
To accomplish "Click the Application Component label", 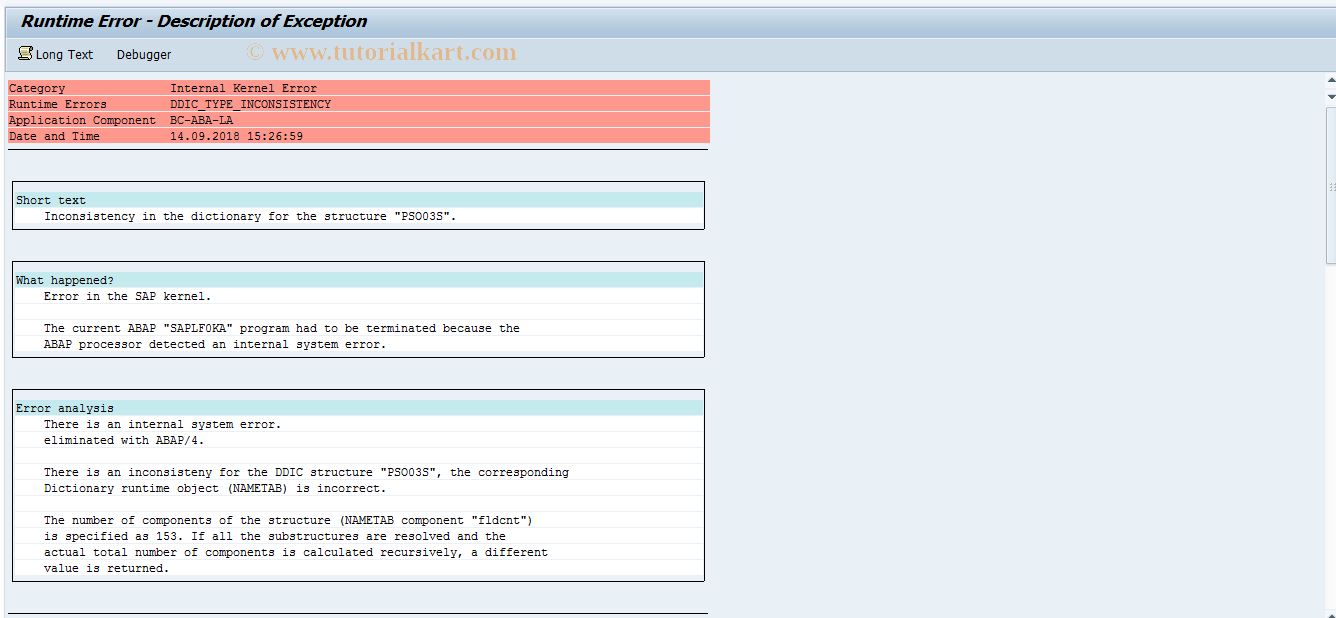I will (x=83, y=120).
